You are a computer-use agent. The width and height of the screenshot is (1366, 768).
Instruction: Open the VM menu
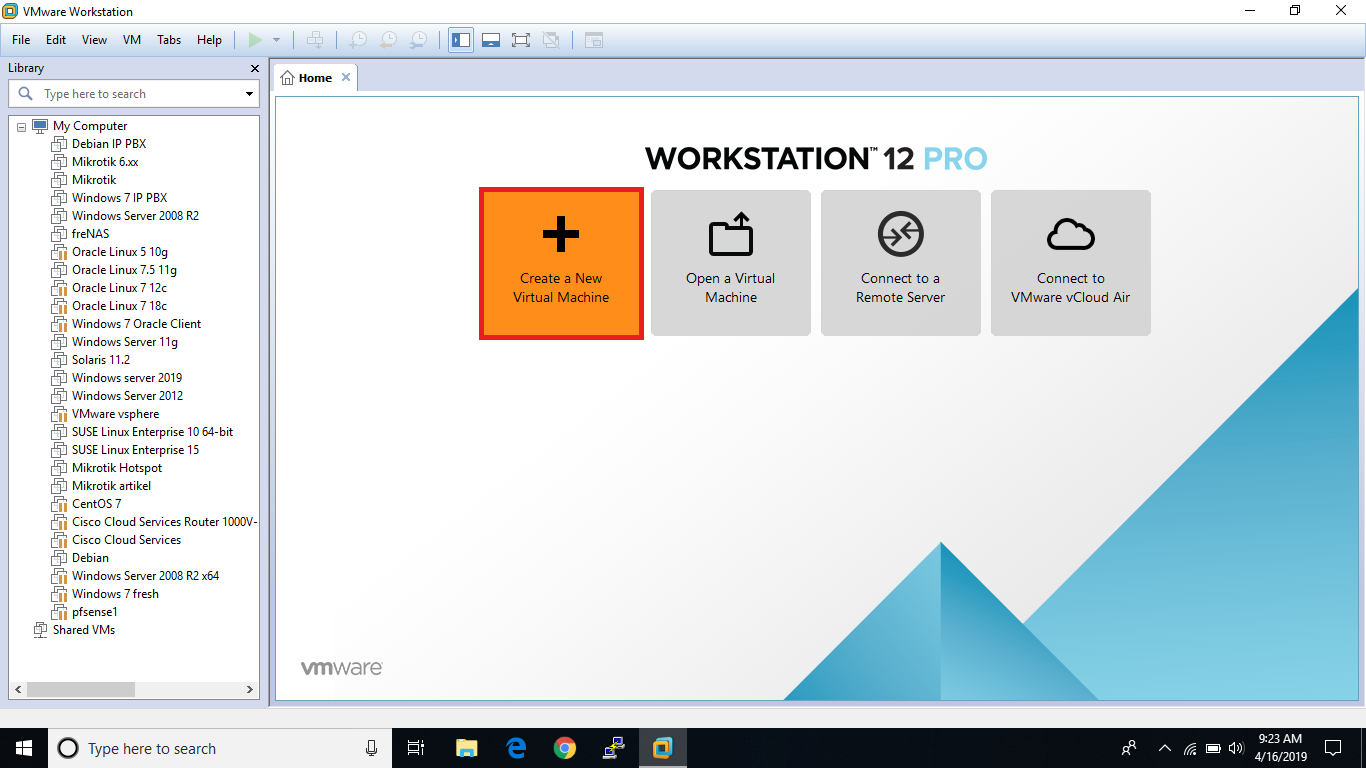[x=131, y=40]
